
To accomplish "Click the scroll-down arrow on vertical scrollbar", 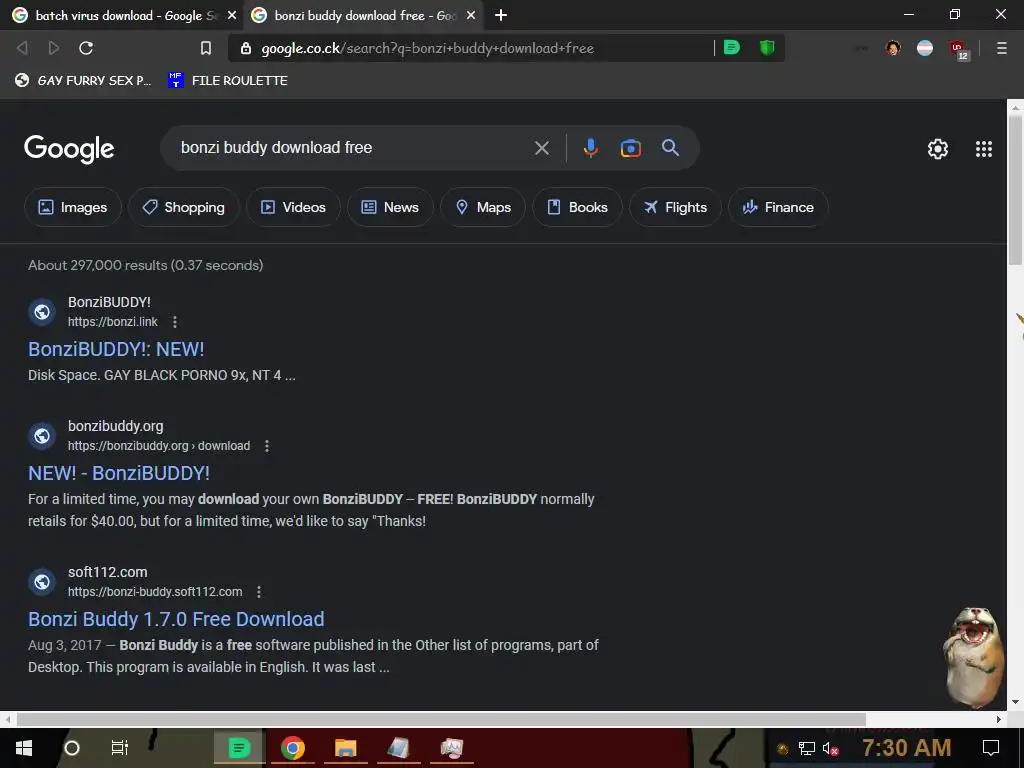I will [x=1015, y=702].
